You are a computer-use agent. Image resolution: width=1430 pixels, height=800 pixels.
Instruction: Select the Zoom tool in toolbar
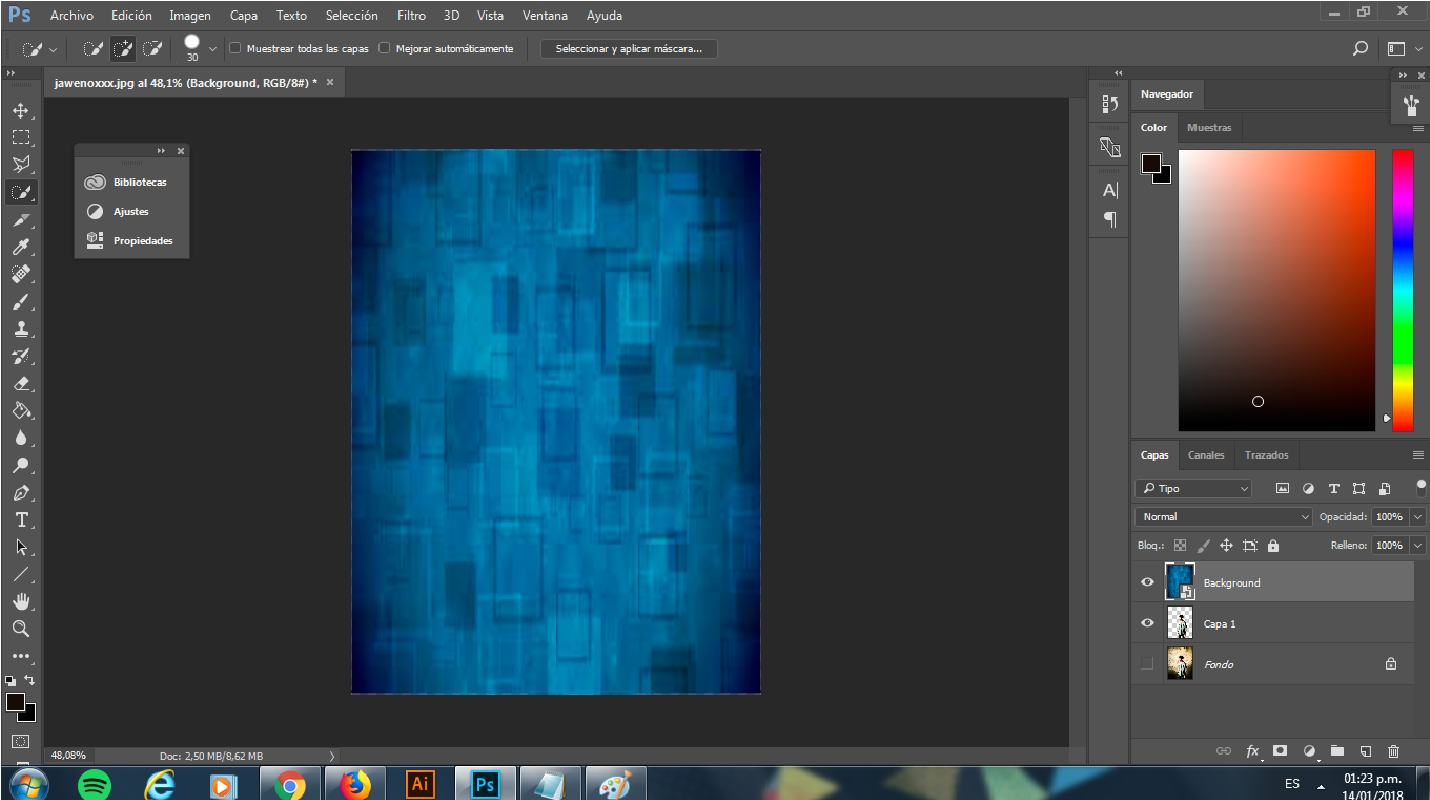pos(21,629)
